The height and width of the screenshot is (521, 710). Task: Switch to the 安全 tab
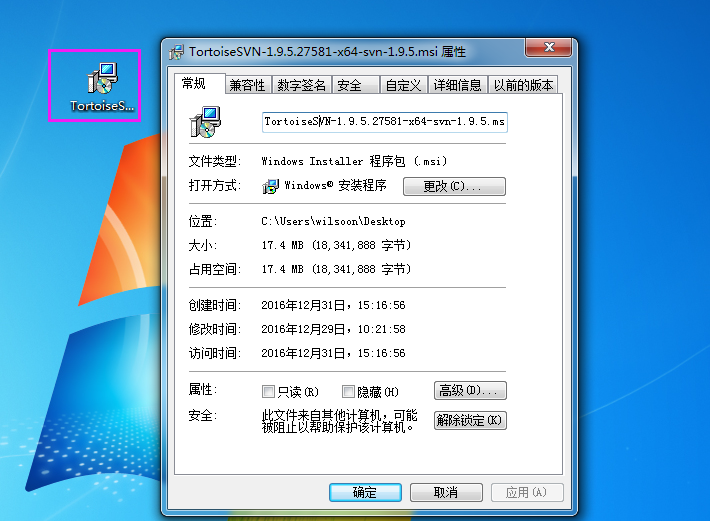click(355, 85)
